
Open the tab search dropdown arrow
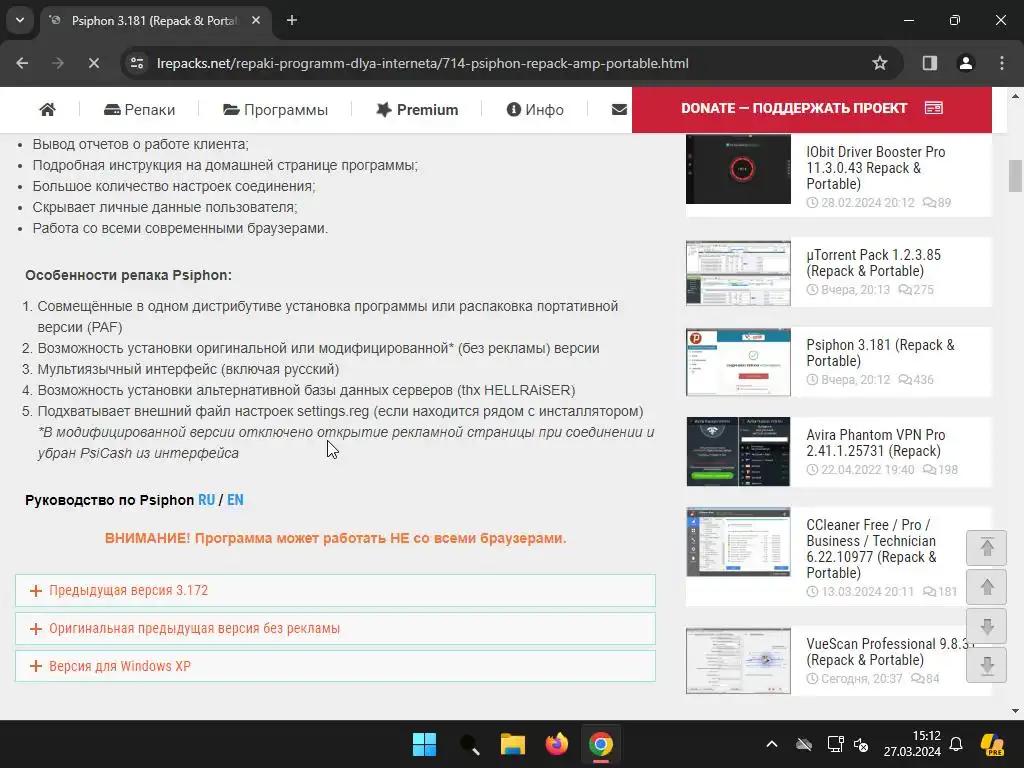coord(20,20)
